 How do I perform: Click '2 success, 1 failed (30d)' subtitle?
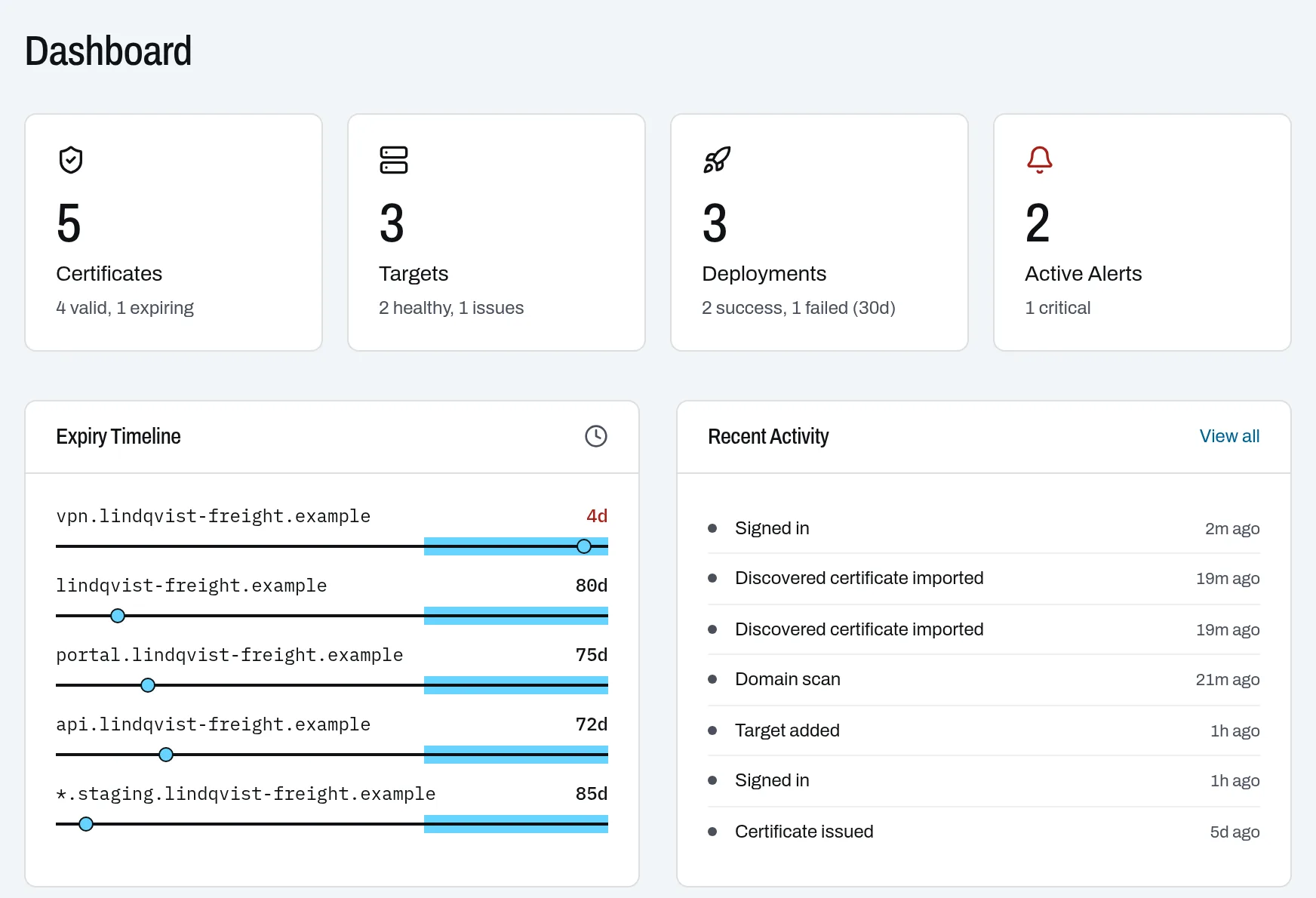[798, 308]
